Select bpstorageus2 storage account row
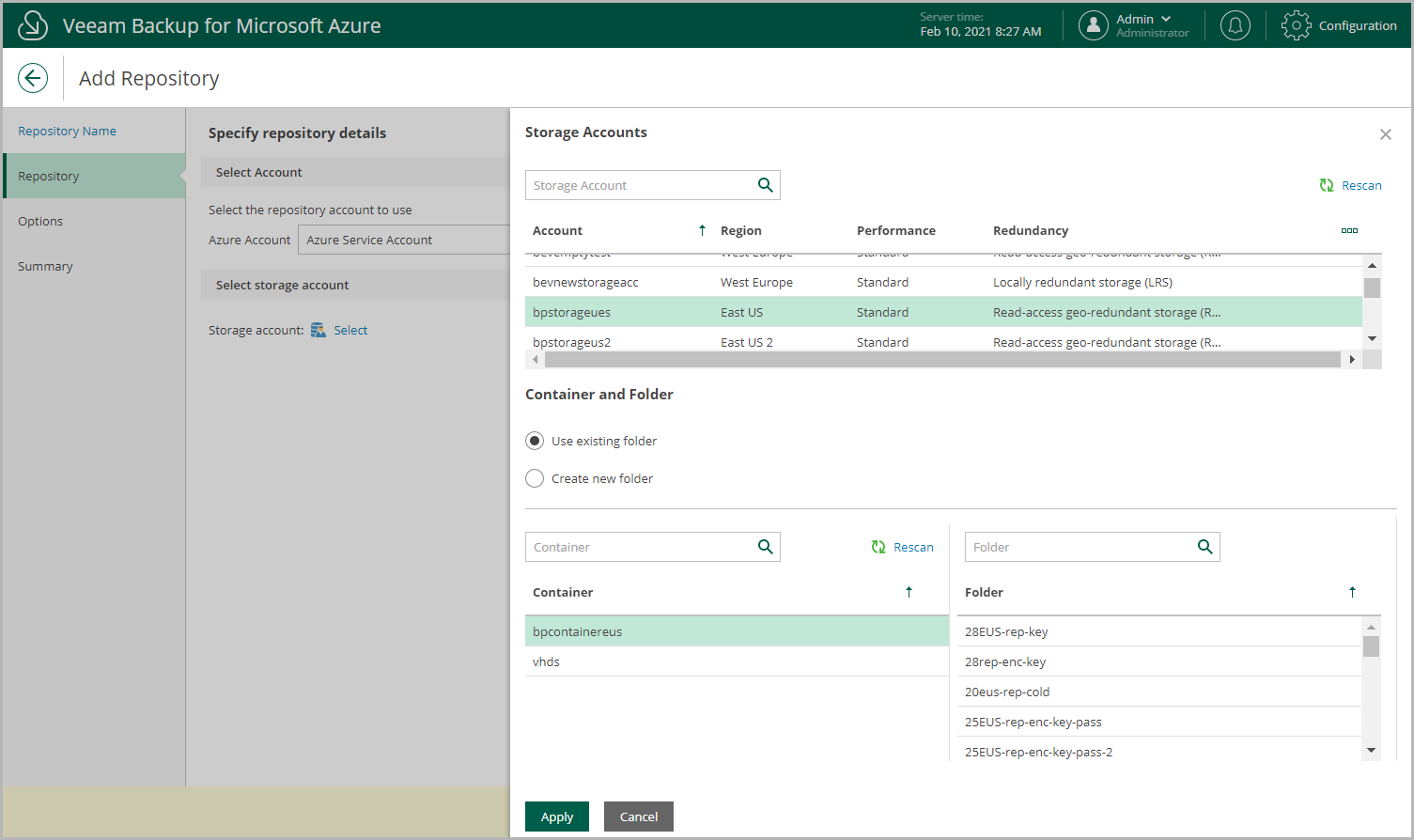The height and width of the screenshot is (840, 1414). (943, 340)
